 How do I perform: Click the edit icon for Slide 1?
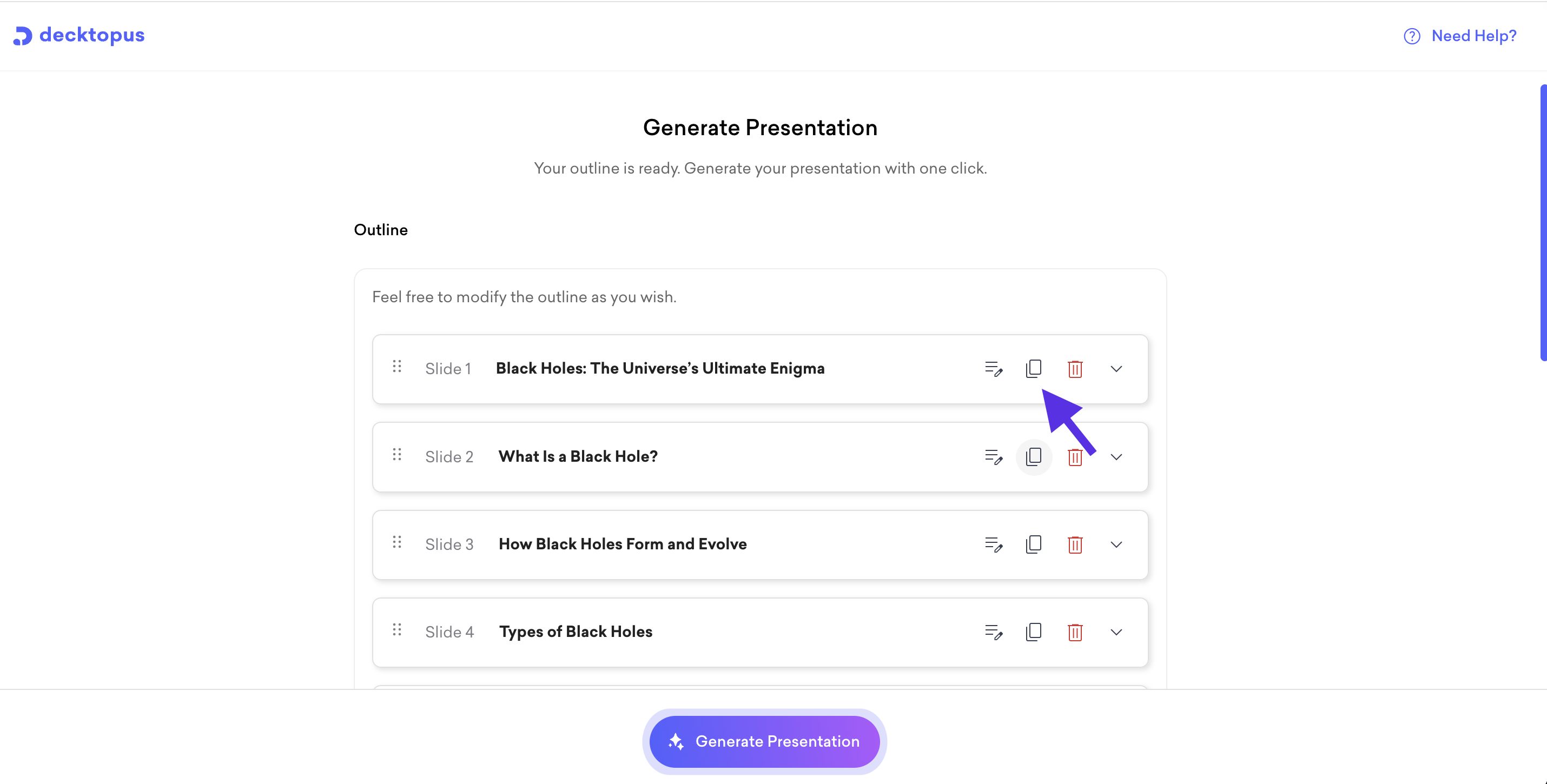click(x=993, y=369)
